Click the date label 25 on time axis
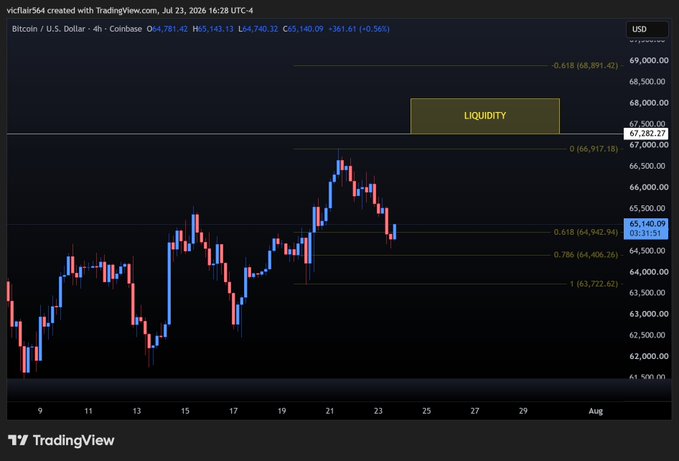The image size is (679, 461). pyautogui.click(x=427, y=411)
